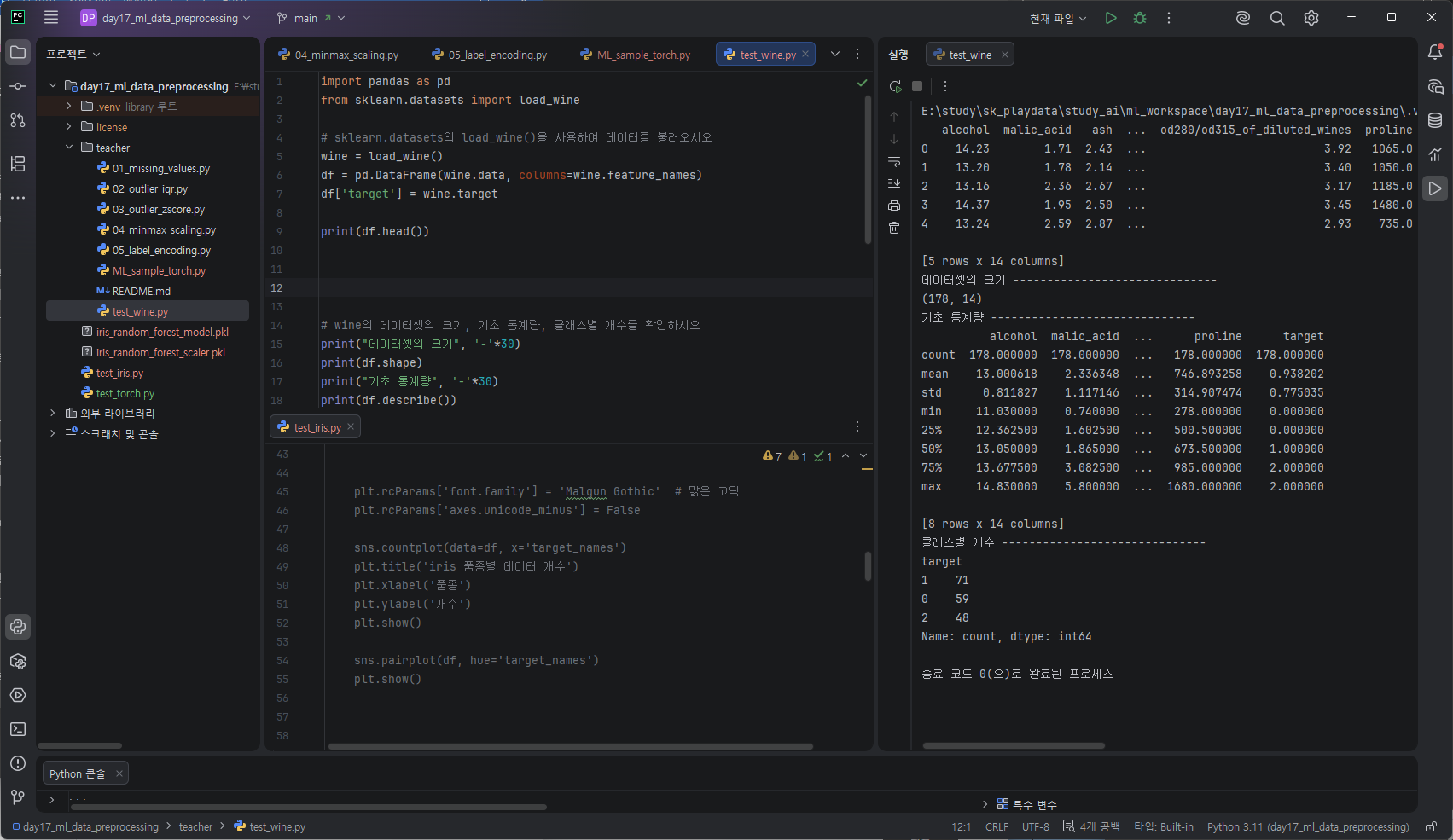Clear all run console output
The height and width of the screenshot is (840, 1453).
click(894, 228)
